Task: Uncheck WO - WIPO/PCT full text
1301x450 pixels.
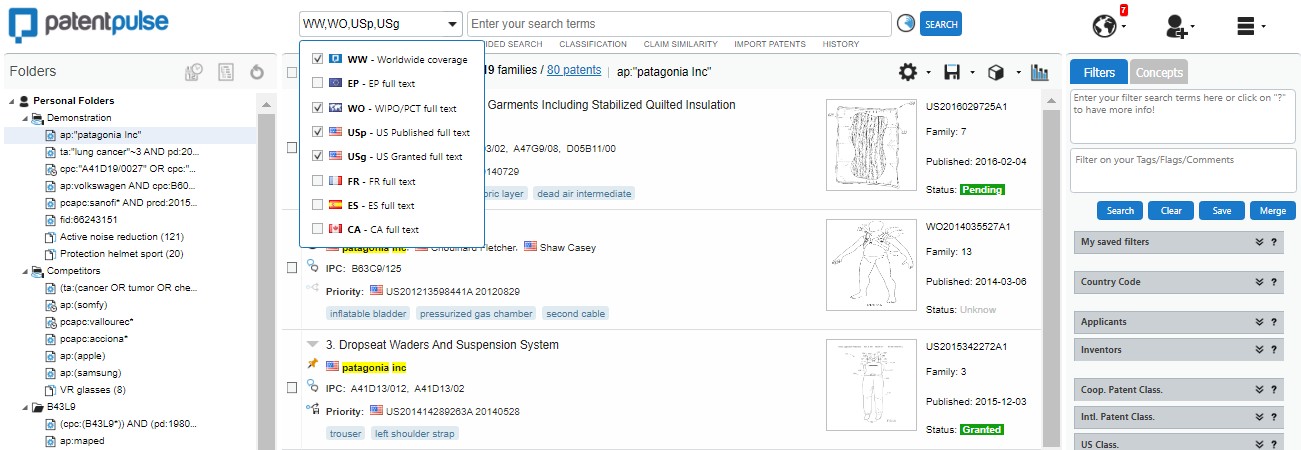Action: pyautogui.click(x=318, y=108)
